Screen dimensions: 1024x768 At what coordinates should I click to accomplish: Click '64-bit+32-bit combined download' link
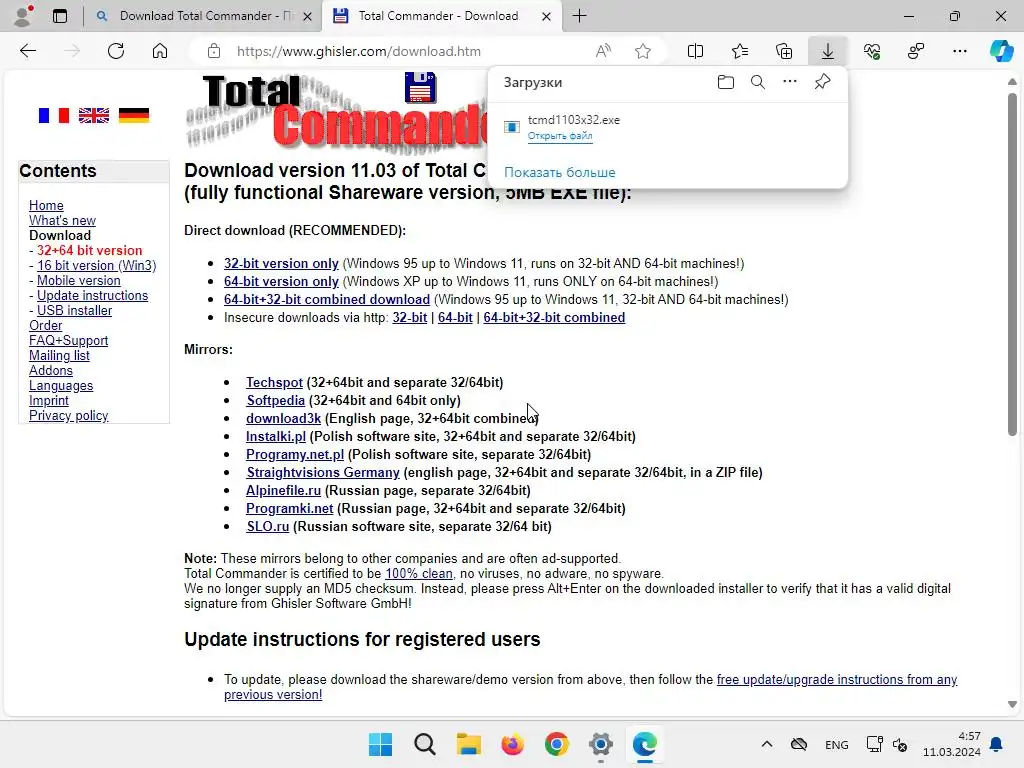pos(327,299)
